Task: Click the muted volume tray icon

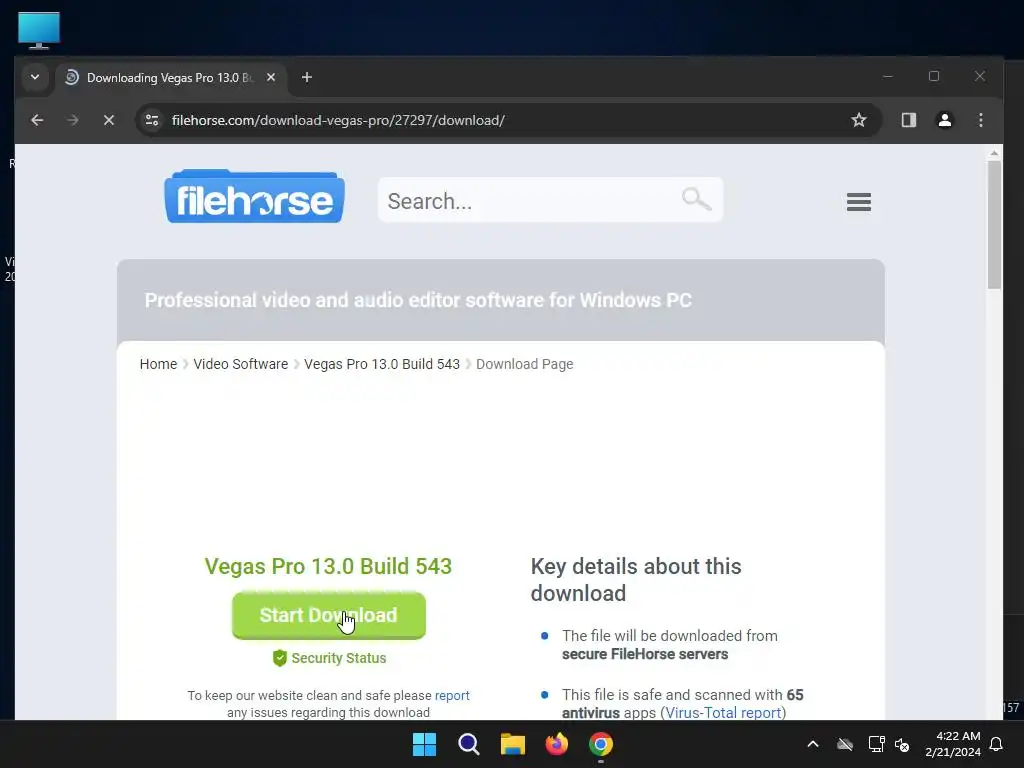Action: coord(902,744)
